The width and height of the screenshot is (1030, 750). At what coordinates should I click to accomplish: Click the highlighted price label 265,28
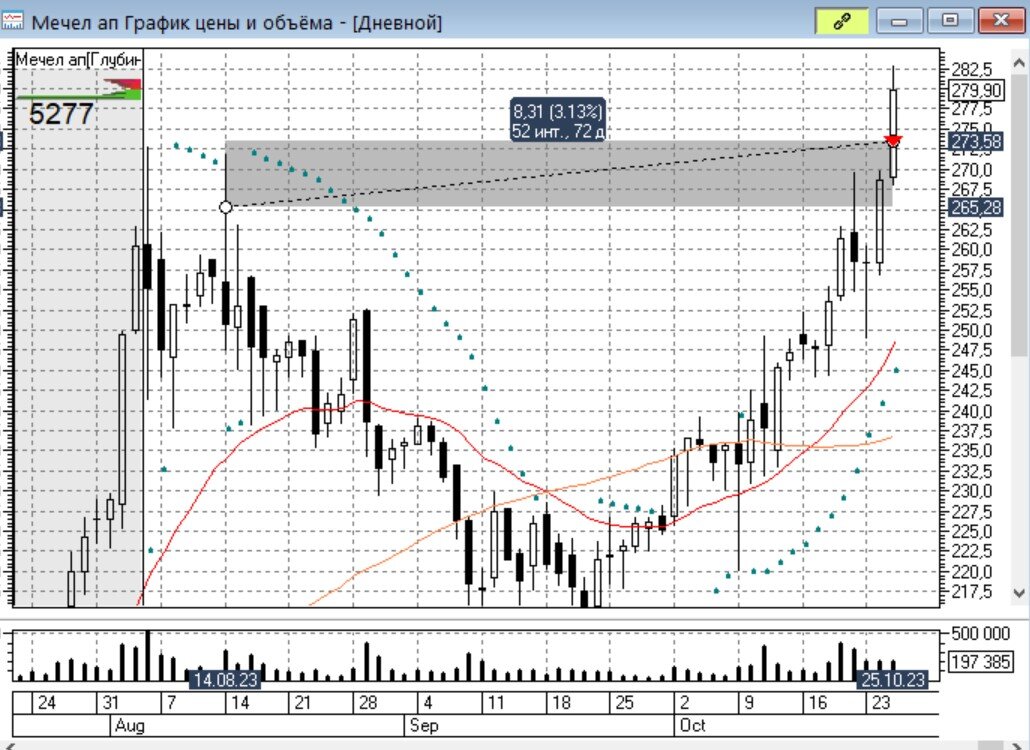(977, 208)
